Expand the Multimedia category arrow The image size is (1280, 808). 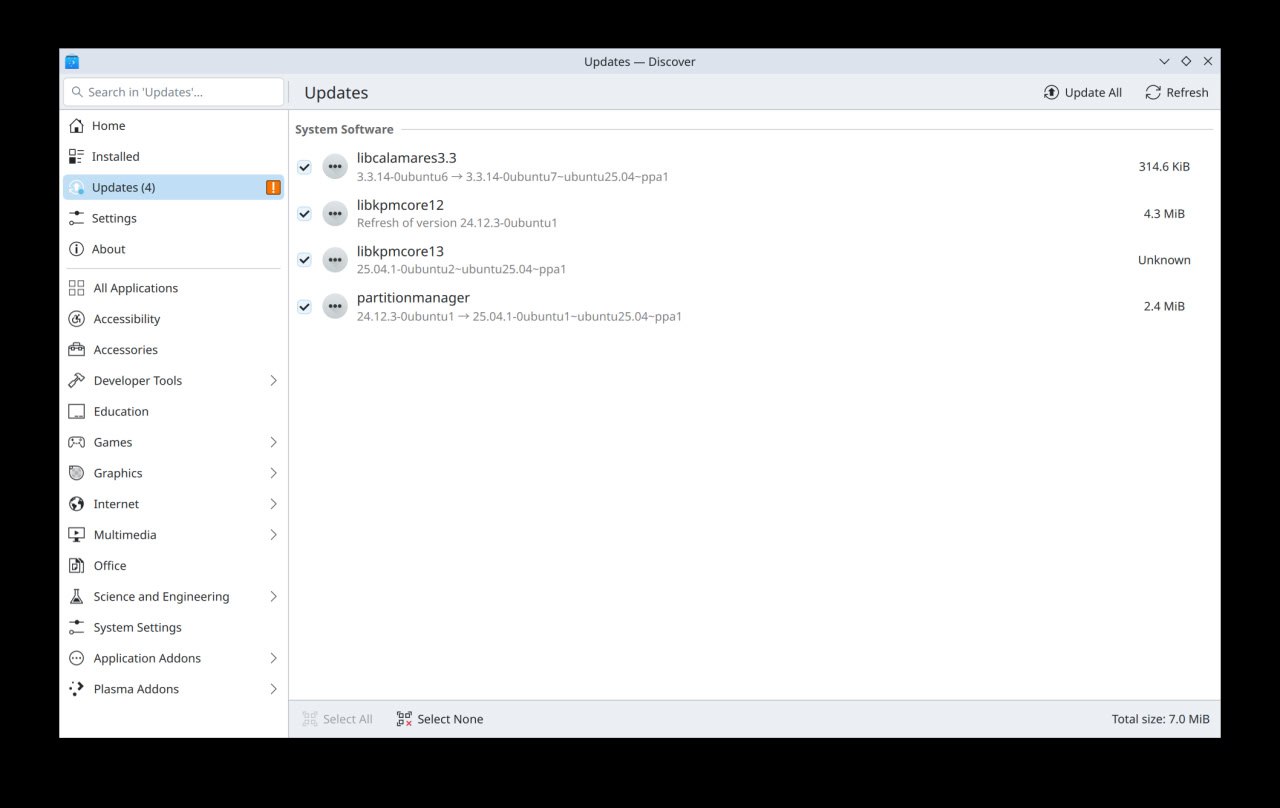coord(274,535)
